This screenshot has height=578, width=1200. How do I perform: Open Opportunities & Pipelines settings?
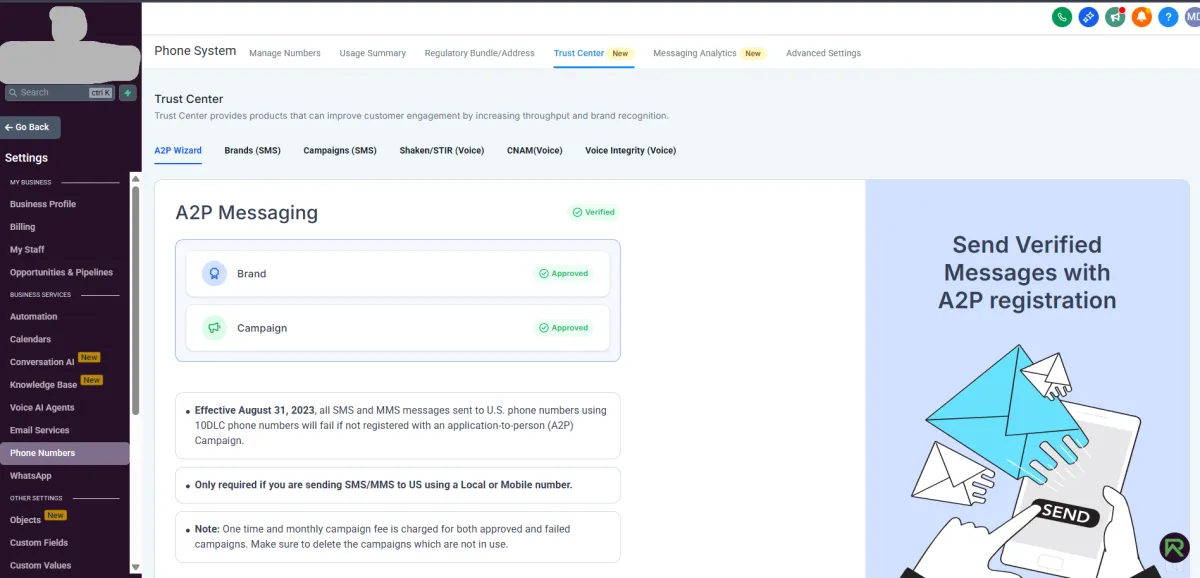click(61, 272)
